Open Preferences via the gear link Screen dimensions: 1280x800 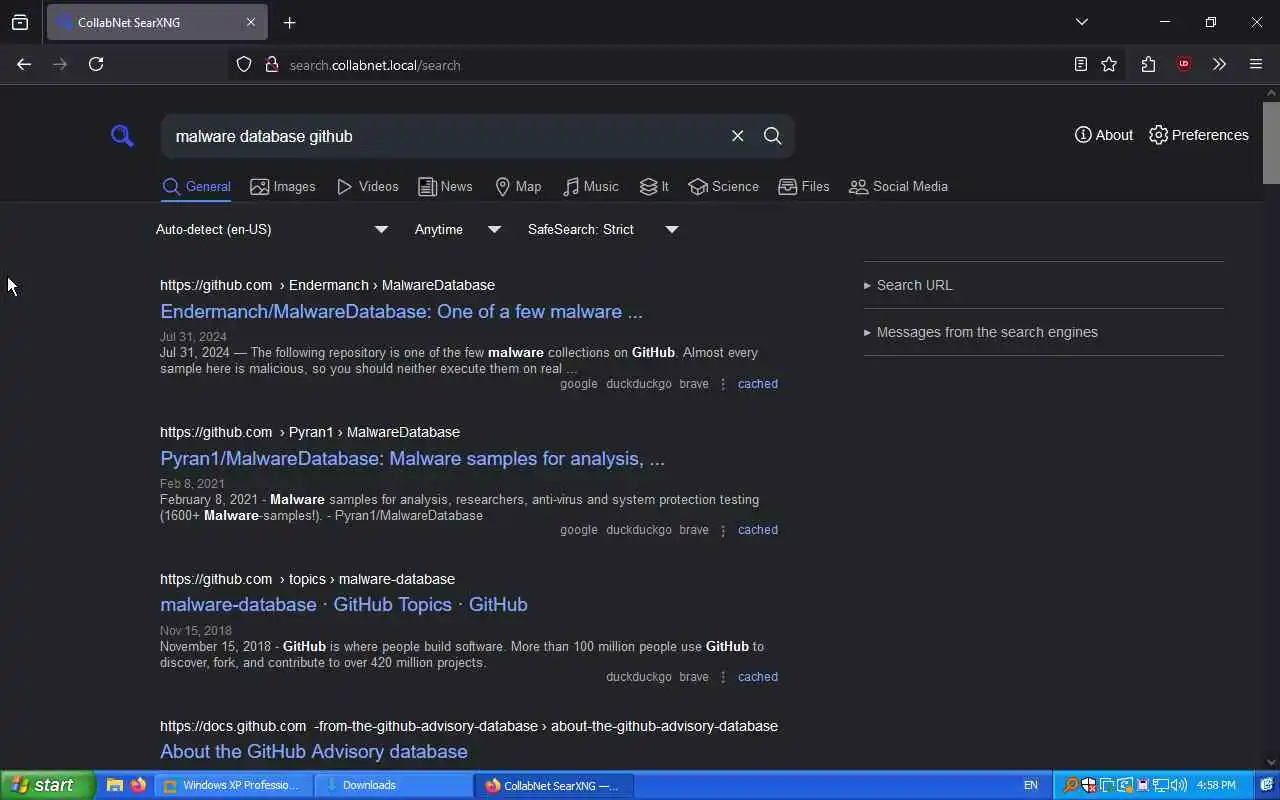(1198, 135)
